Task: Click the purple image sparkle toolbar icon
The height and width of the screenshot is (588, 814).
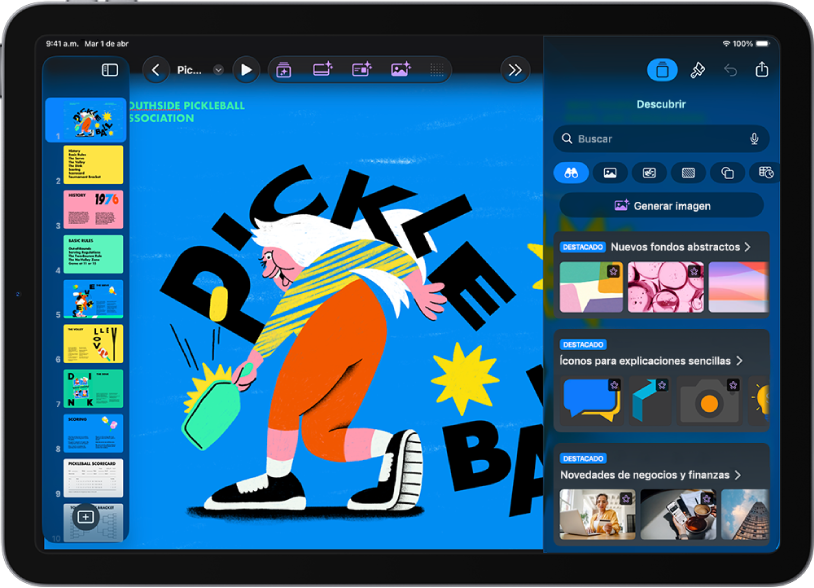Action: point(401,69)
